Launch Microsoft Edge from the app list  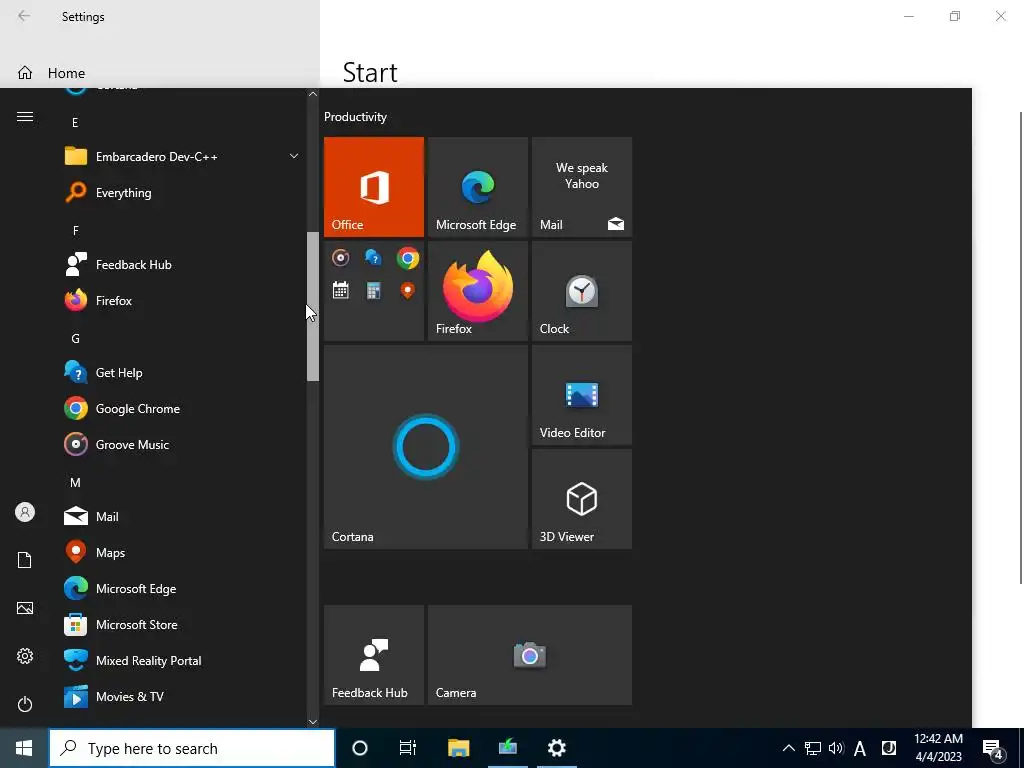pyautogui.click(x=183, y=588)
